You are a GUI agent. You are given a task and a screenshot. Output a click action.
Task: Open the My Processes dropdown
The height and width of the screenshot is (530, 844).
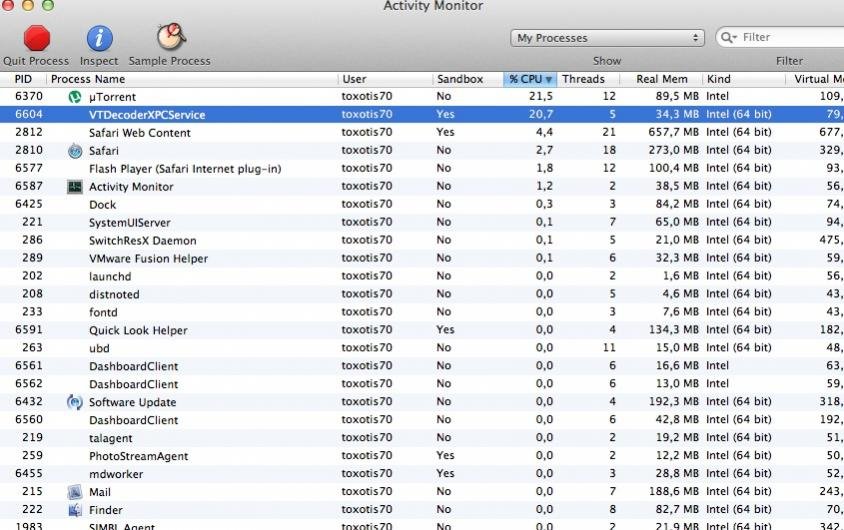(x=607, y=38)
